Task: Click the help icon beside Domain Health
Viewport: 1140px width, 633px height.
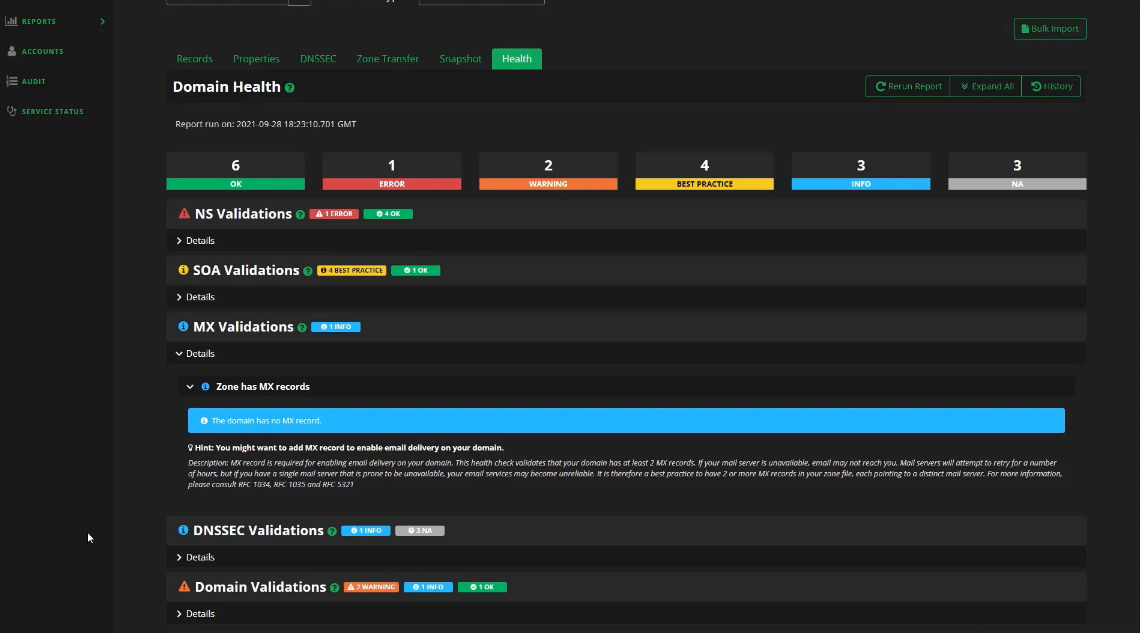Action: coord(290,87)
